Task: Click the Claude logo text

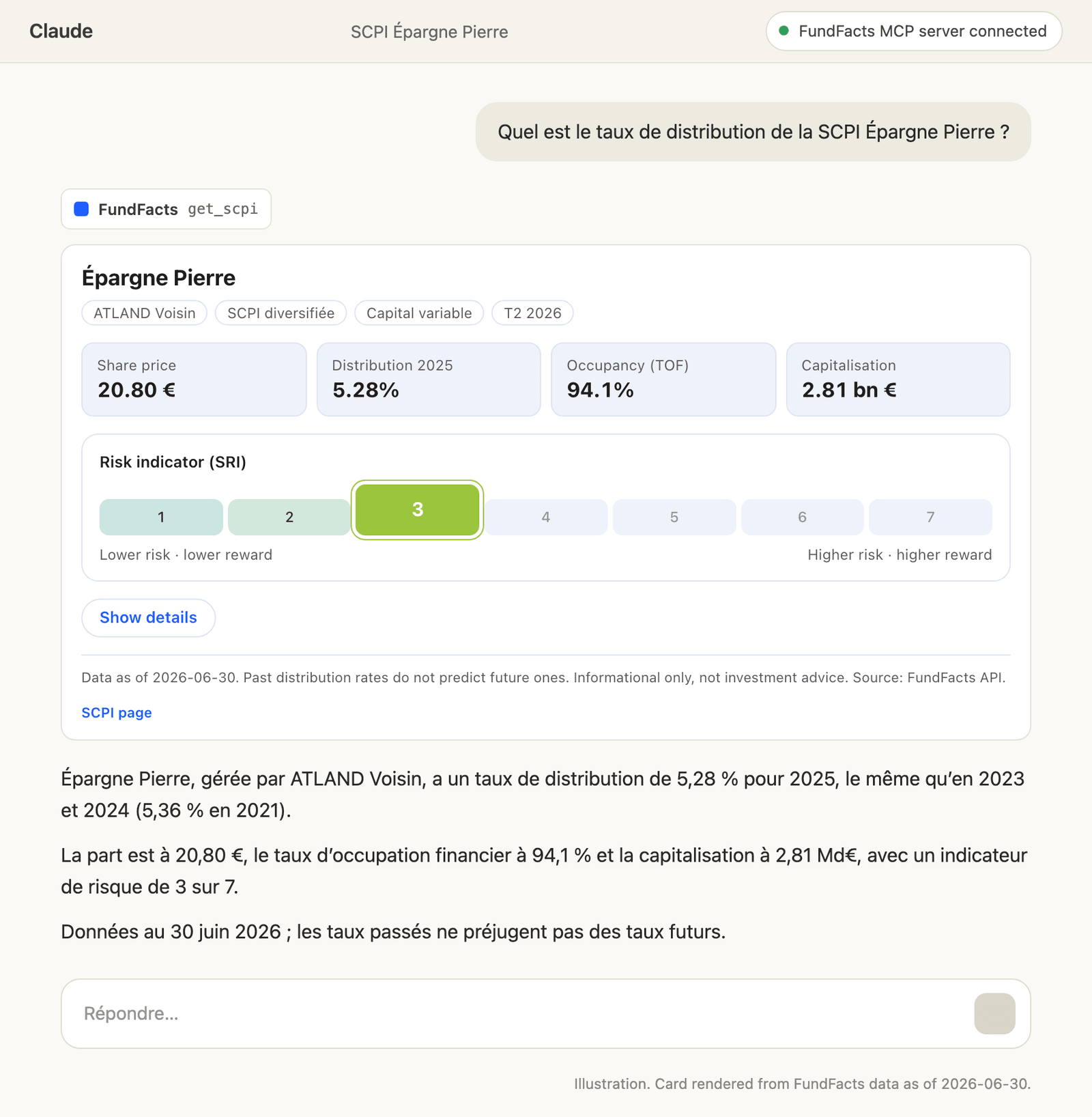Action: 61,31
